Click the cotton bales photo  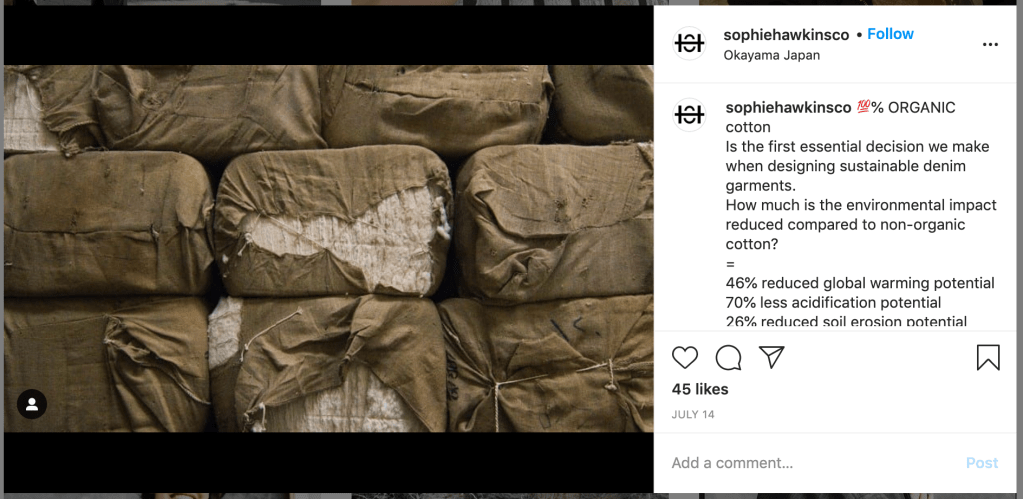tap(328, 249)
